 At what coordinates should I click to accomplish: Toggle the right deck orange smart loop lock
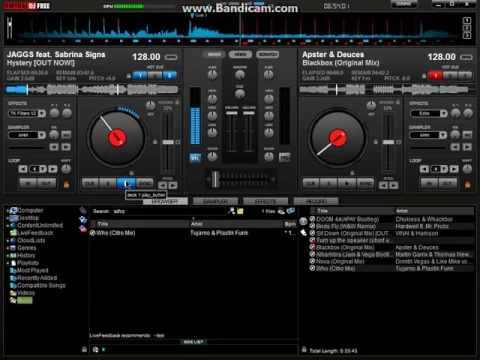[x=468, y=184]
